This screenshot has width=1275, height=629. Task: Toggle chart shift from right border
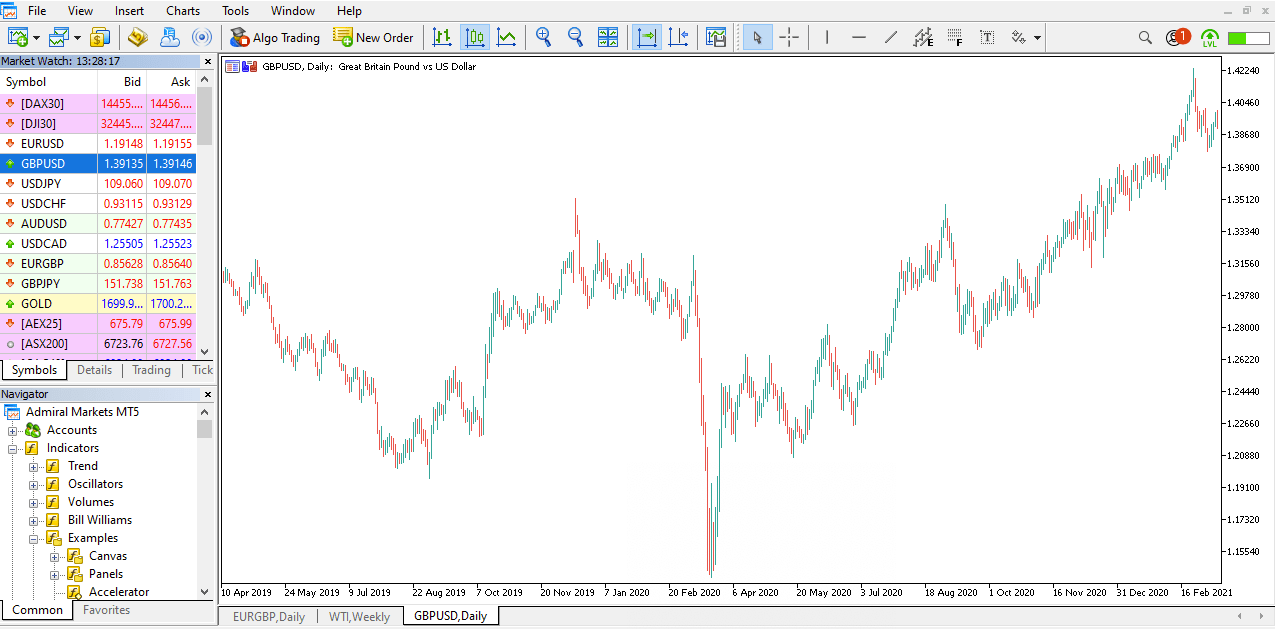click(678, 38)
